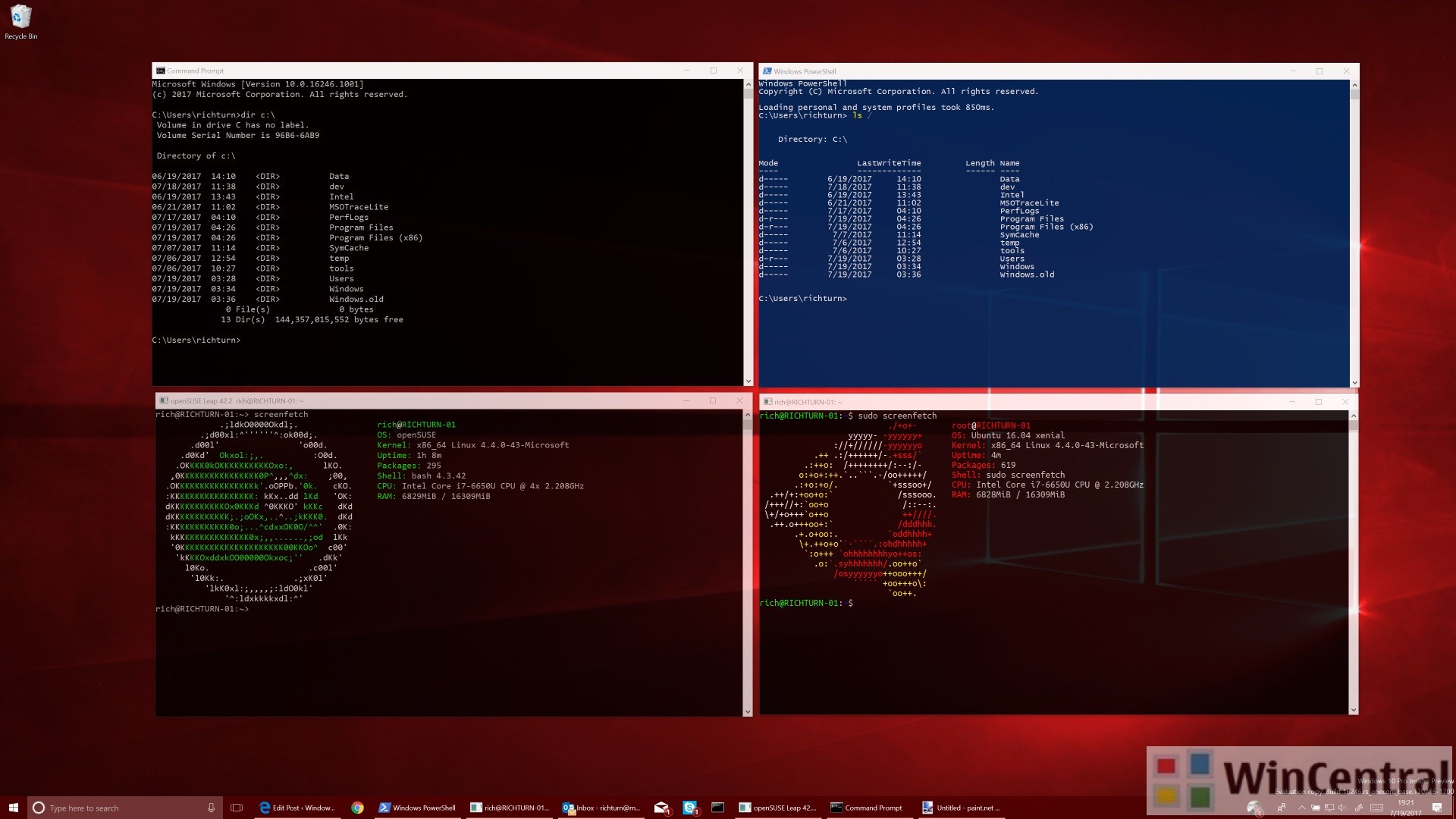Click openSUSE window scrollbar up arrow
This screenshot has height=819, width=1456.
pyautogui.click(x=748, y=415)
